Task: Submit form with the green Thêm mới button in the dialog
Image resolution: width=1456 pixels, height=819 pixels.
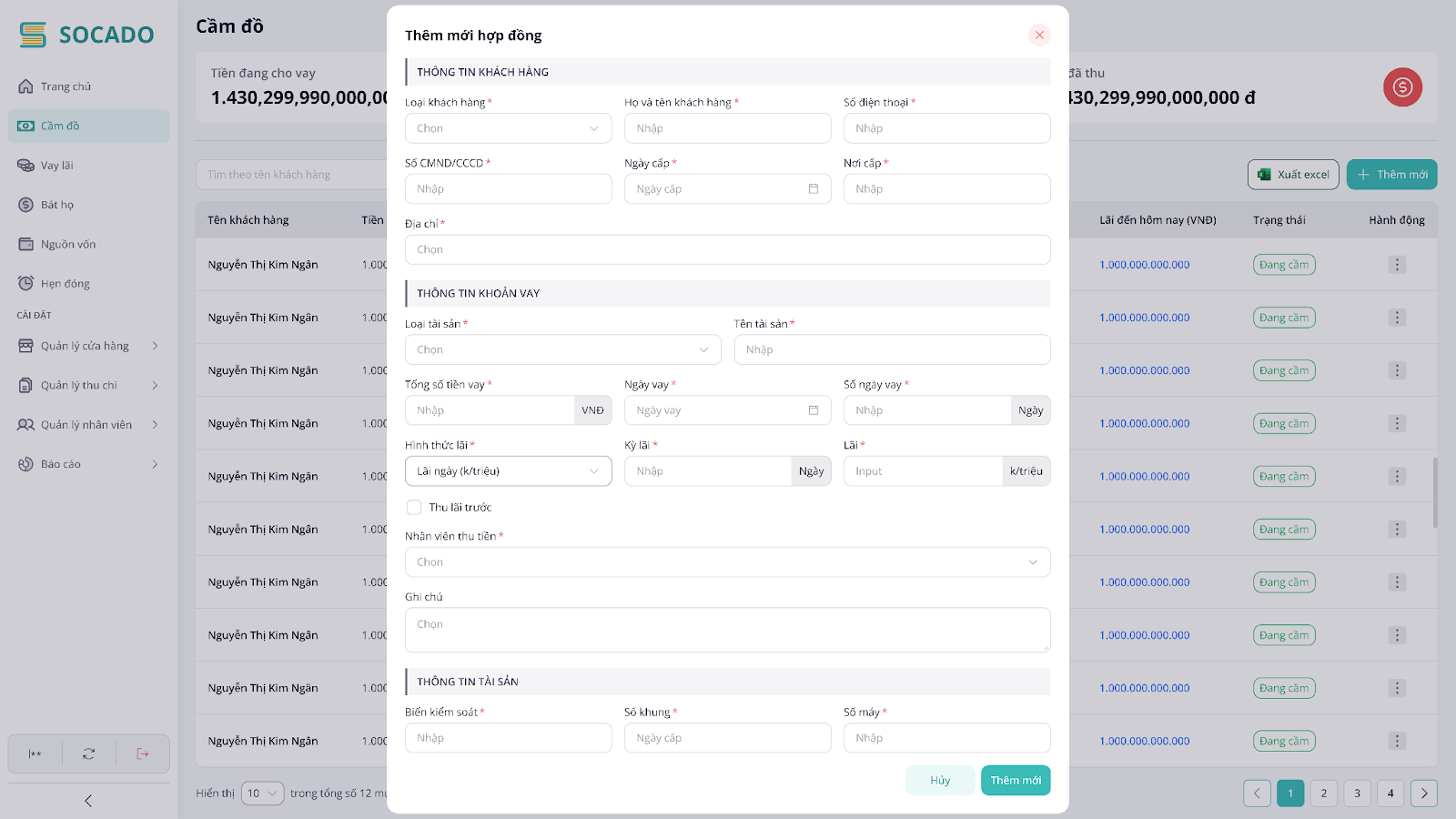Action: pos(1015,781)
